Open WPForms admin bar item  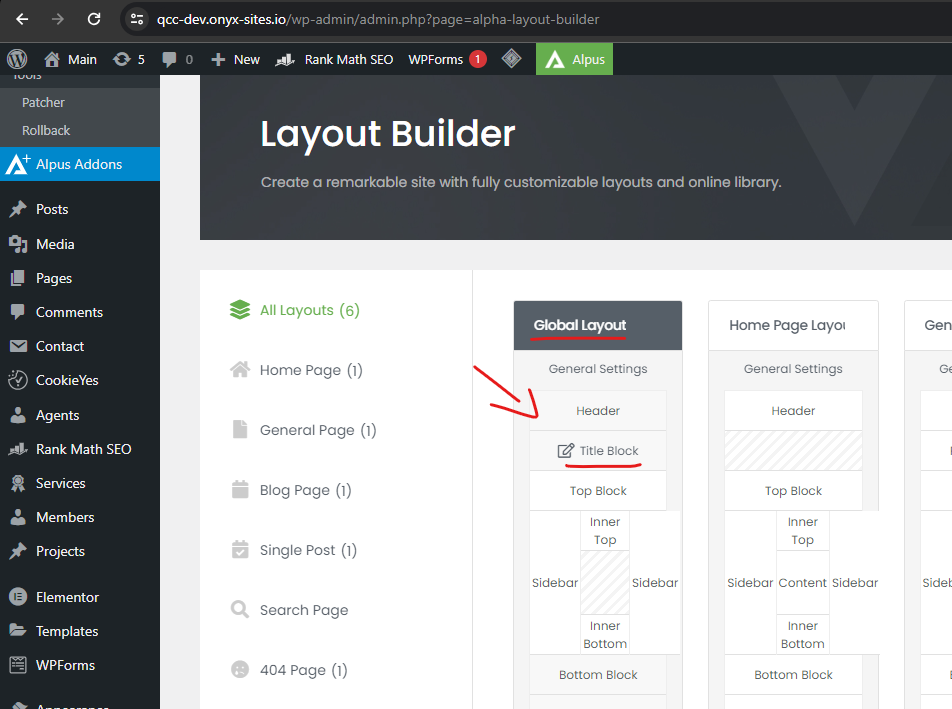447,59
